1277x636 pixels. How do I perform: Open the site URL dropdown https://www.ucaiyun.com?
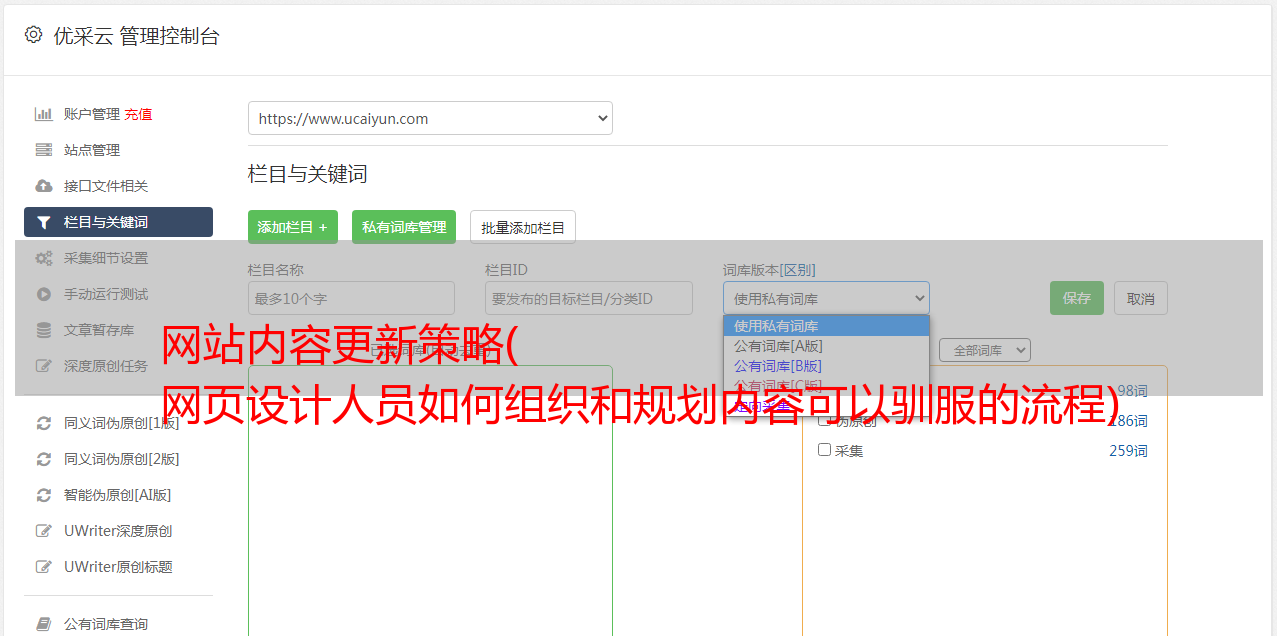coord(430,118)
